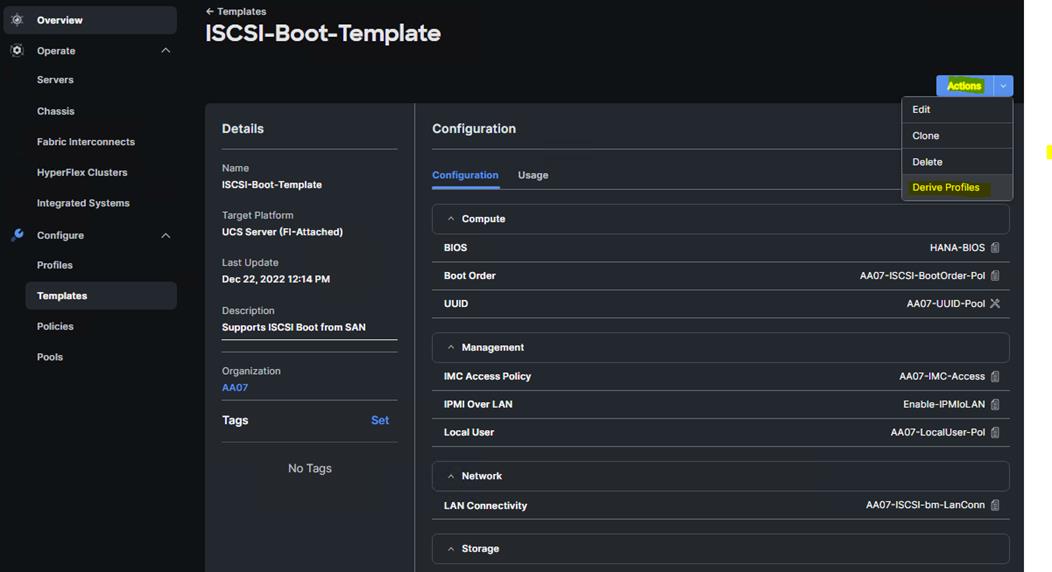Image resolution: width=1052 pixels, height=572 pixels.
Task: Click the Overview gear icon in sidebar
Action: (x=17, y=20)
